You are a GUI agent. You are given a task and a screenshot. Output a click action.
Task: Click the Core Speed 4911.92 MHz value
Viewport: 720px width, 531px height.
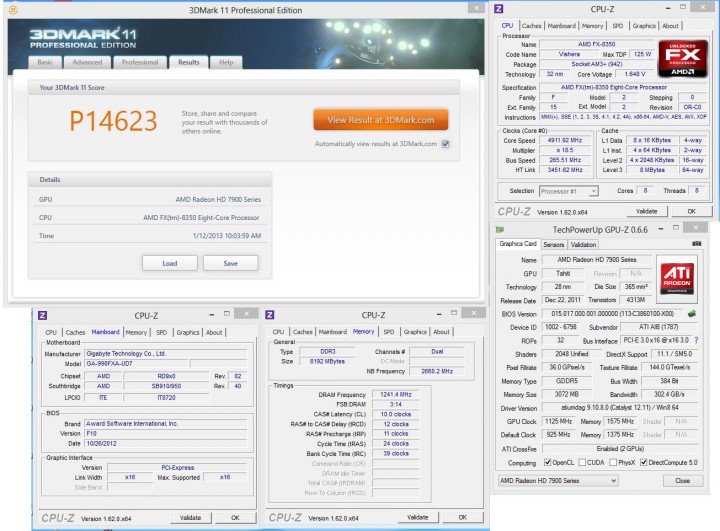(565, 140)
